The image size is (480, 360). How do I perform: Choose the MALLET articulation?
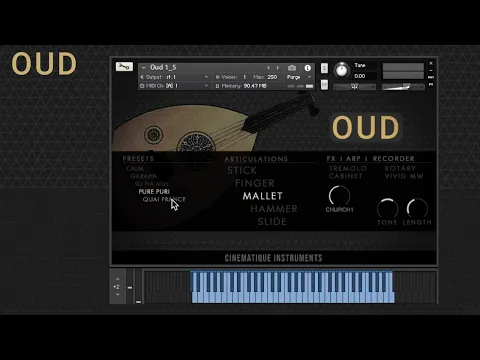click(x=263, y=196)
